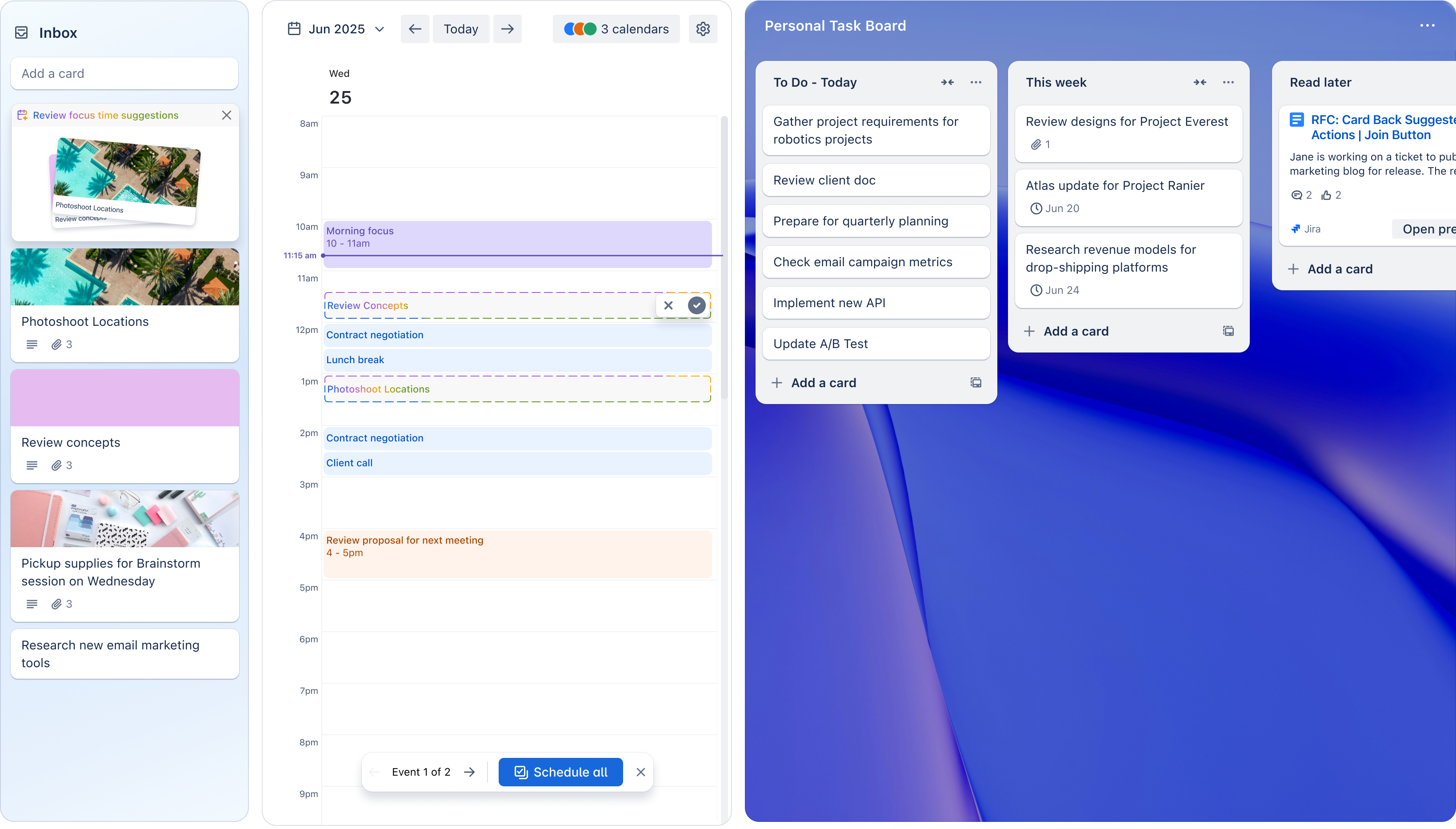
Task: Click attachment icon on Pickup supplies card
Action: coord(56,604)
